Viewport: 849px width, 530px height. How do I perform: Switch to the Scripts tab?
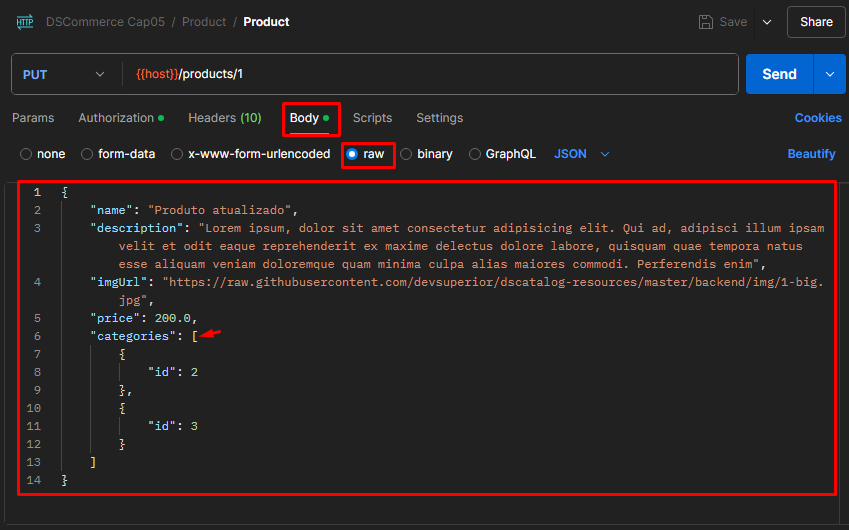click(x=372, y=118)
